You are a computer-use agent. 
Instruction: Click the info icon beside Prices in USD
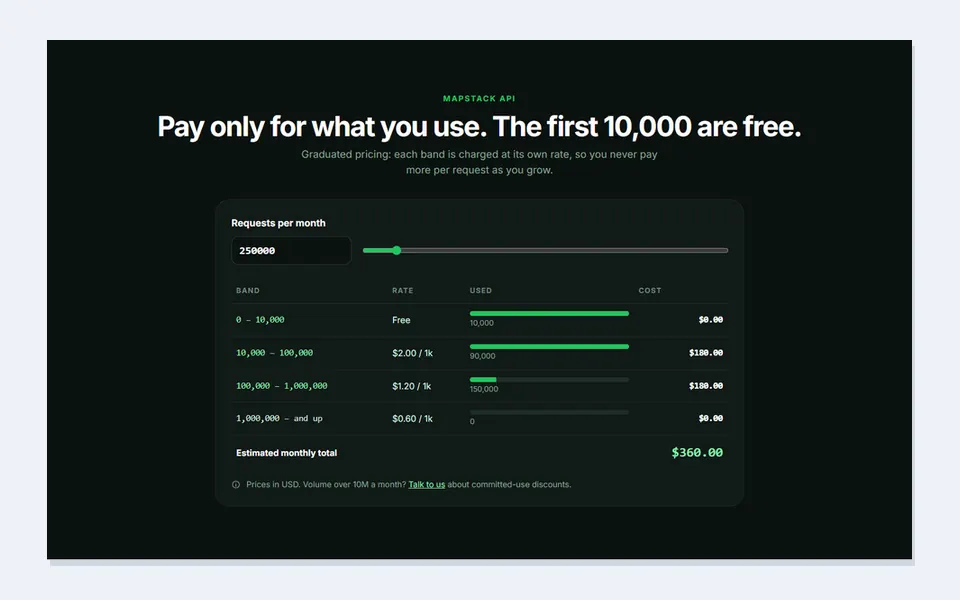pos(236,484)
